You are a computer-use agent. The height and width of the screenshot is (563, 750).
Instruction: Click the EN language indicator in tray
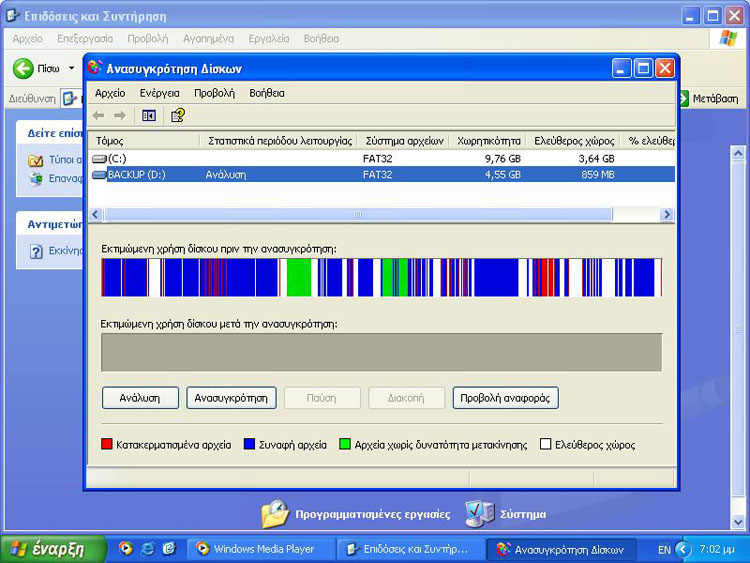pos(664,550)
